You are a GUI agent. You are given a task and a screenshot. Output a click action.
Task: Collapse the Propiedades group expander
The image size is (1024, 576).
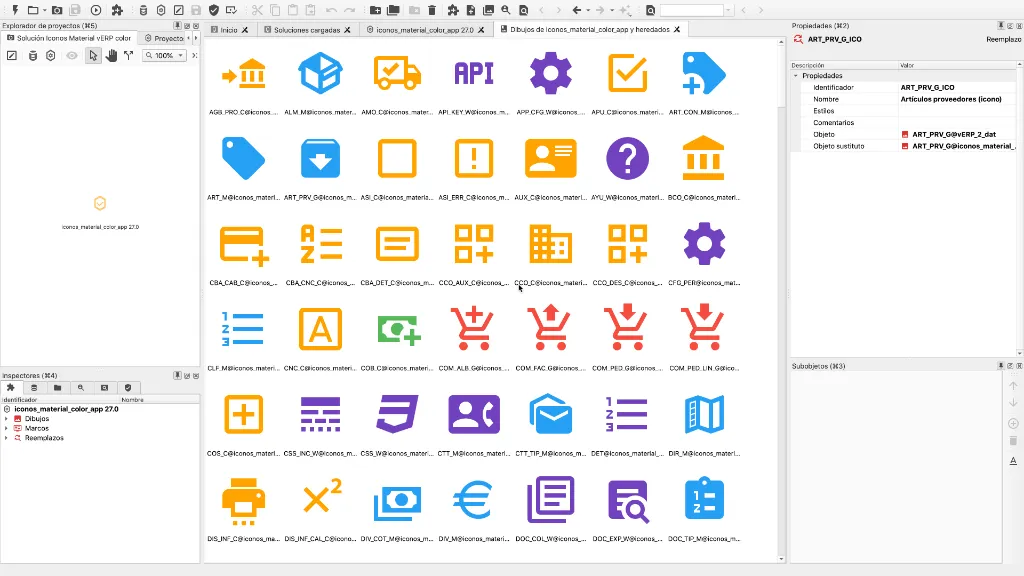796,75
